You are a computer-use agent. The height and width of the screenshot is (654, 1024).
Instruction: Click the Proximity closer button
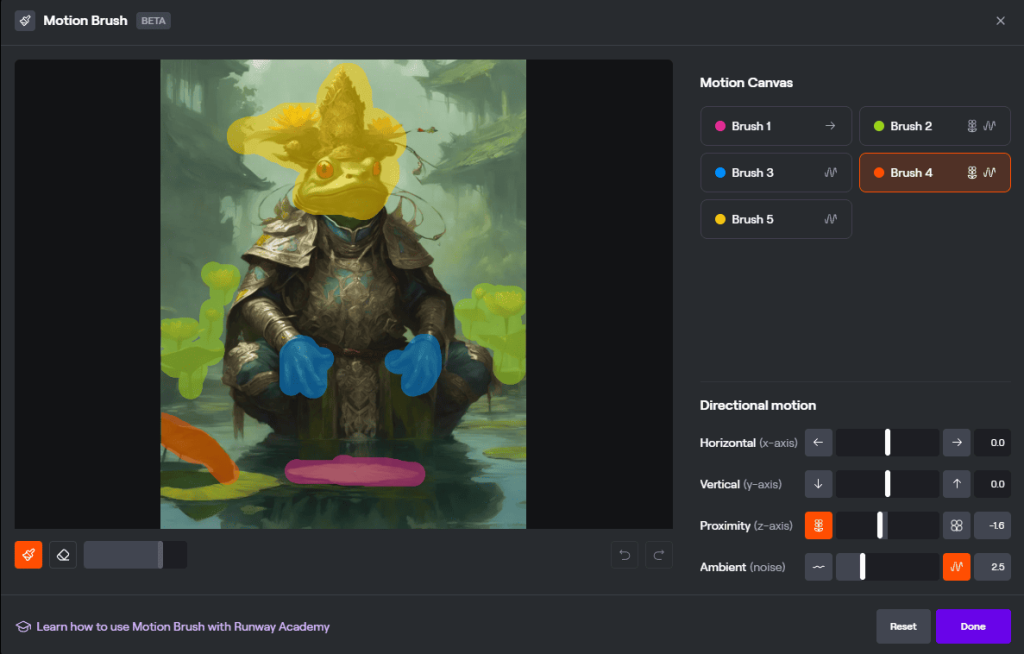pyautogui.click(x=957, y=525)
